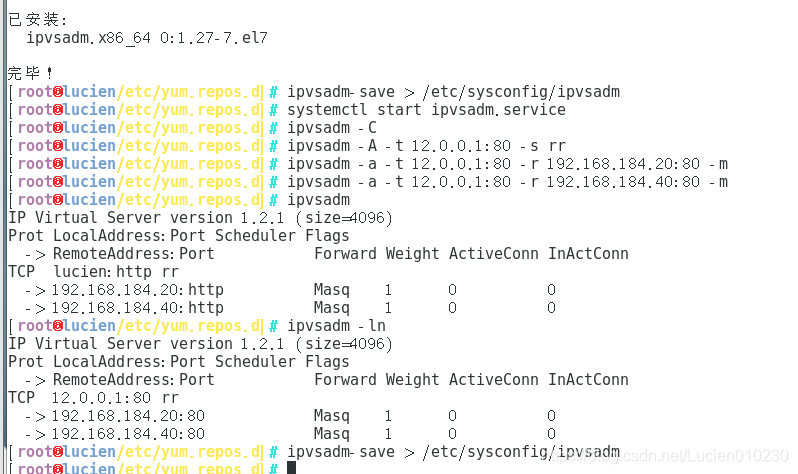The width and height of the screenshot is (798, 474).
Task: Click the 'TCP lucien:http rr' line
Action: [x=94, y=271]
